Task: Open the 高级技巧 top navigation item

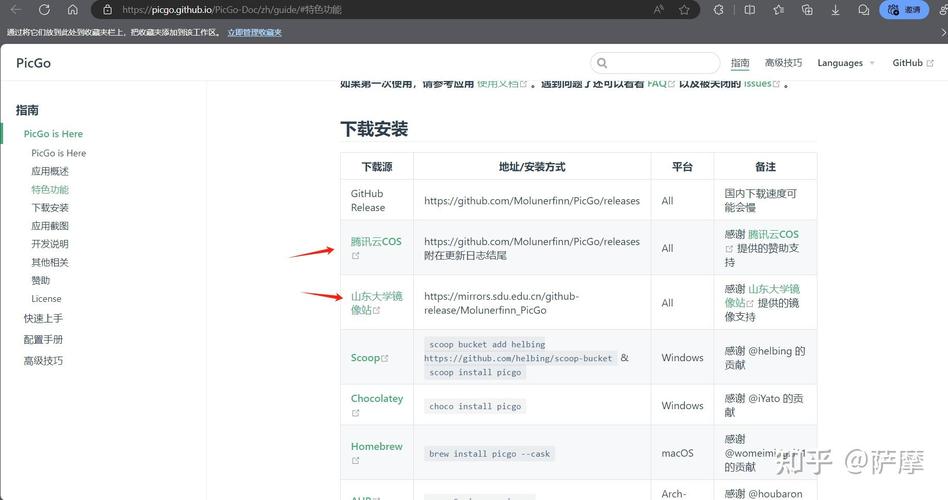Action: [x=783, y=63]
